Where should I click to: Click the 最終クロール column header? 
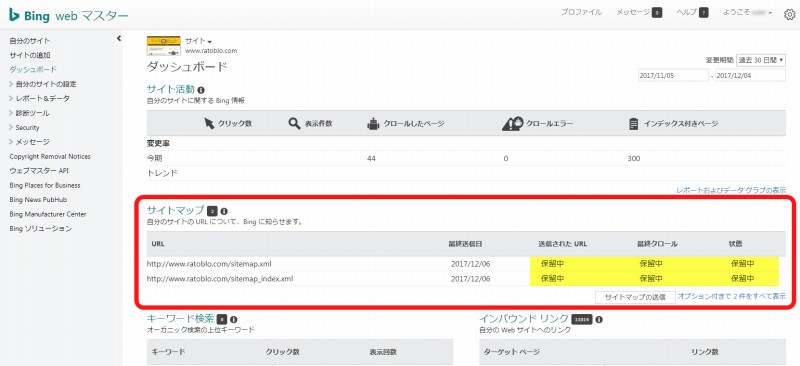pyautogui.click(x=657, y=244)
